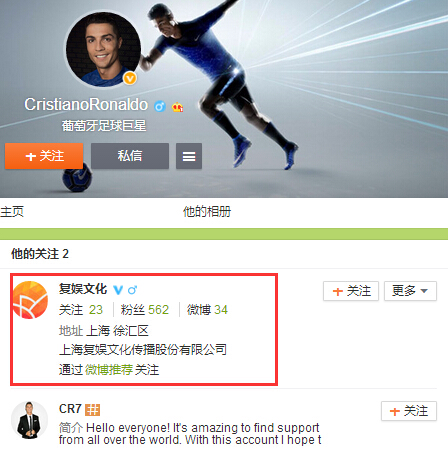Click the blue V verification icon beside 复娱文化
Image resolution: width=448 pixels, height=463 pixels.
click(x=118, y=290)
